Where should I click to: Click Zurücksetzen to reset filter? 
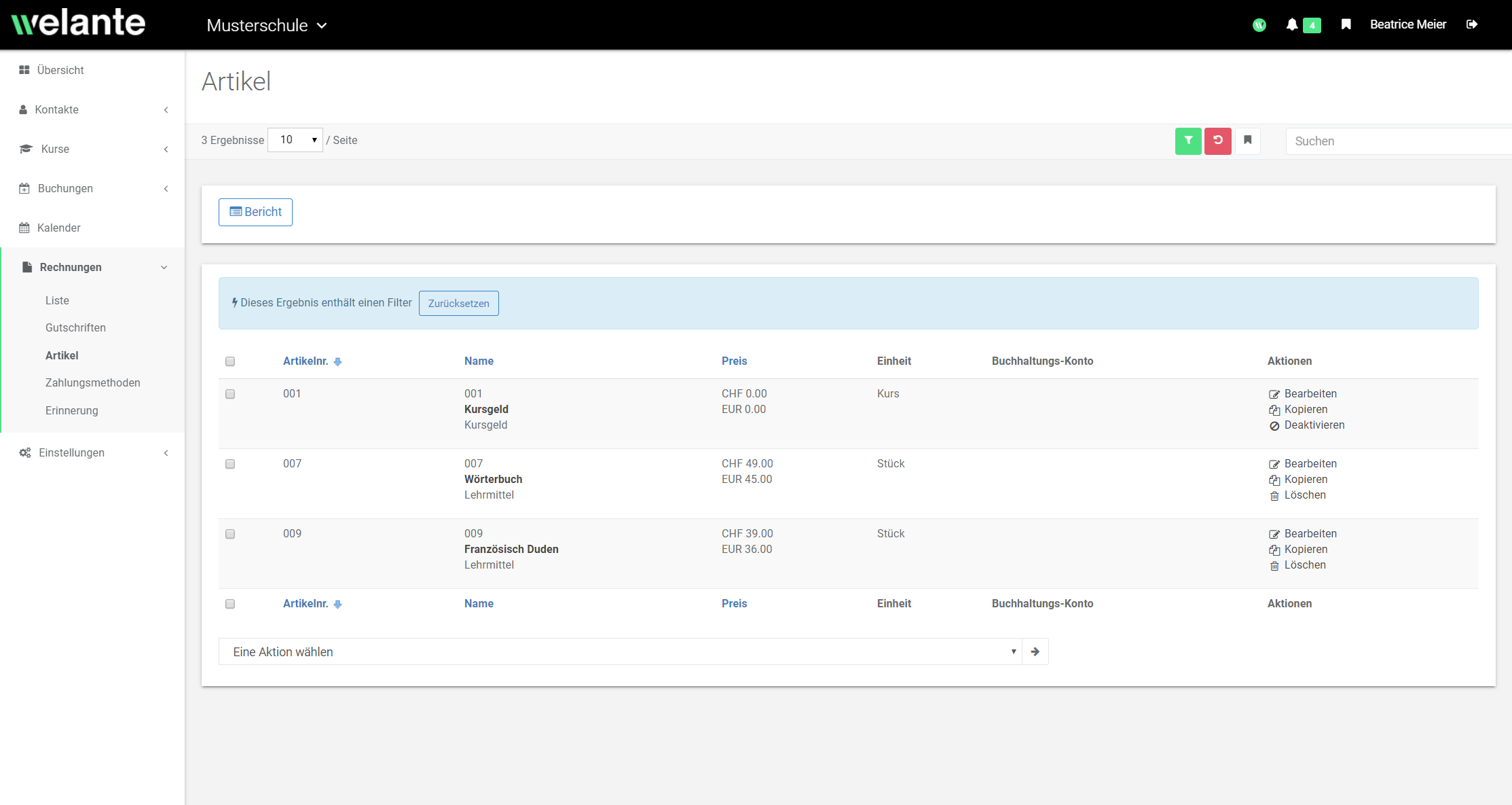coord(459,303)
